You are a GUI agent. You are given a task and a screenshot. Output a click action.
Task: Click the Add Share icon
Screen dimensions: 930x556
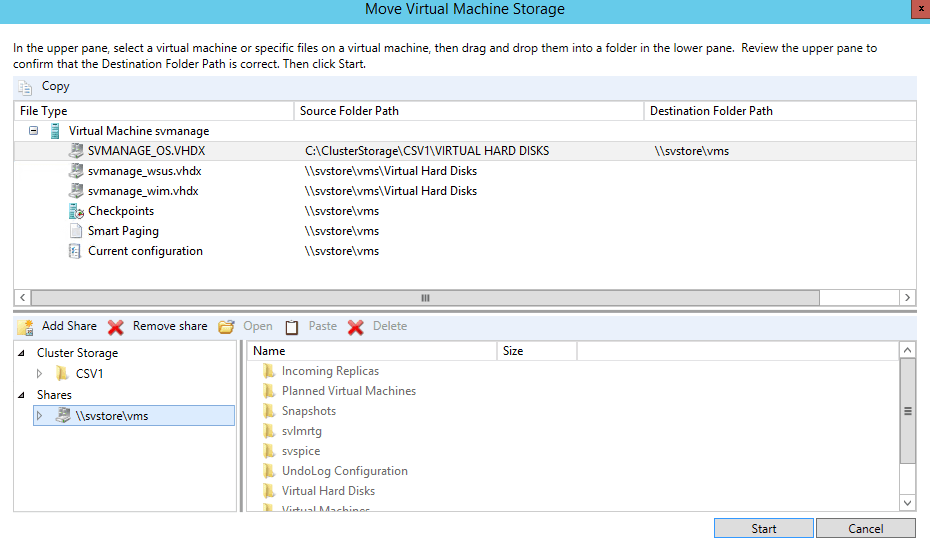(26, 326)
